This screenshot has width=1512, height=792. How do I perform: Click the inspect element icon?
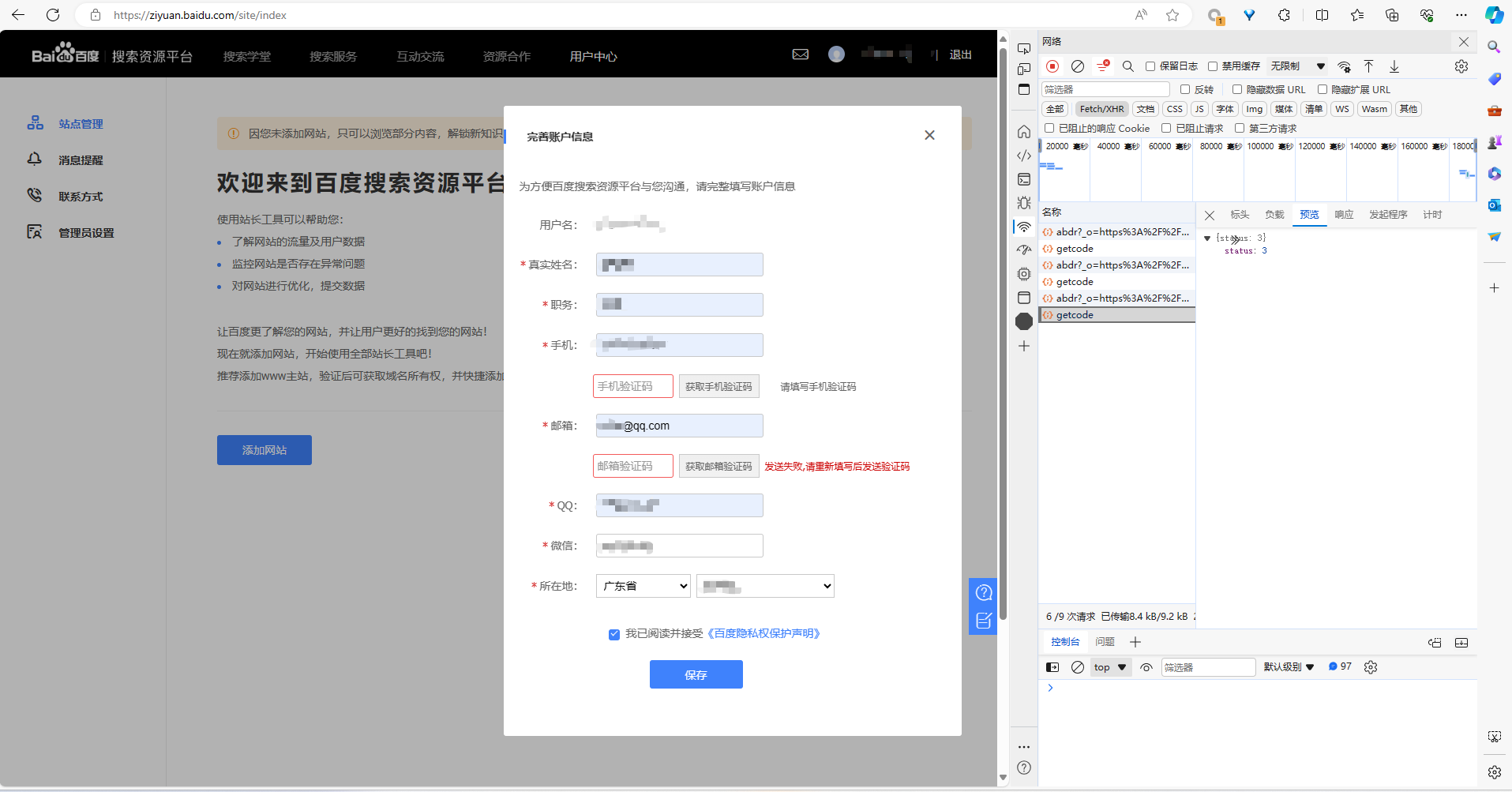pyautogui.click(x=1024, y=48)
